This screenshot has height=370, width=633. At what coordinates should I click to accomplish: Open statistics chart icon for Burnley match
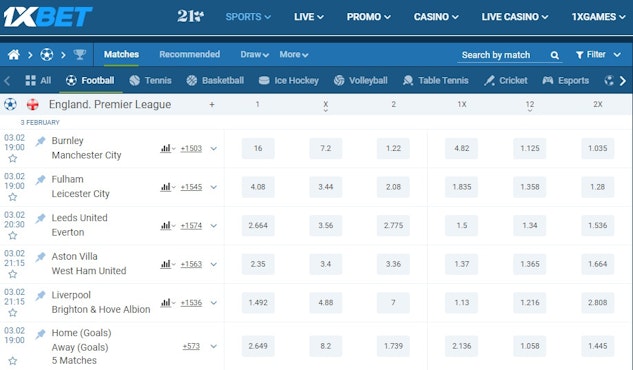pos(166,148)
